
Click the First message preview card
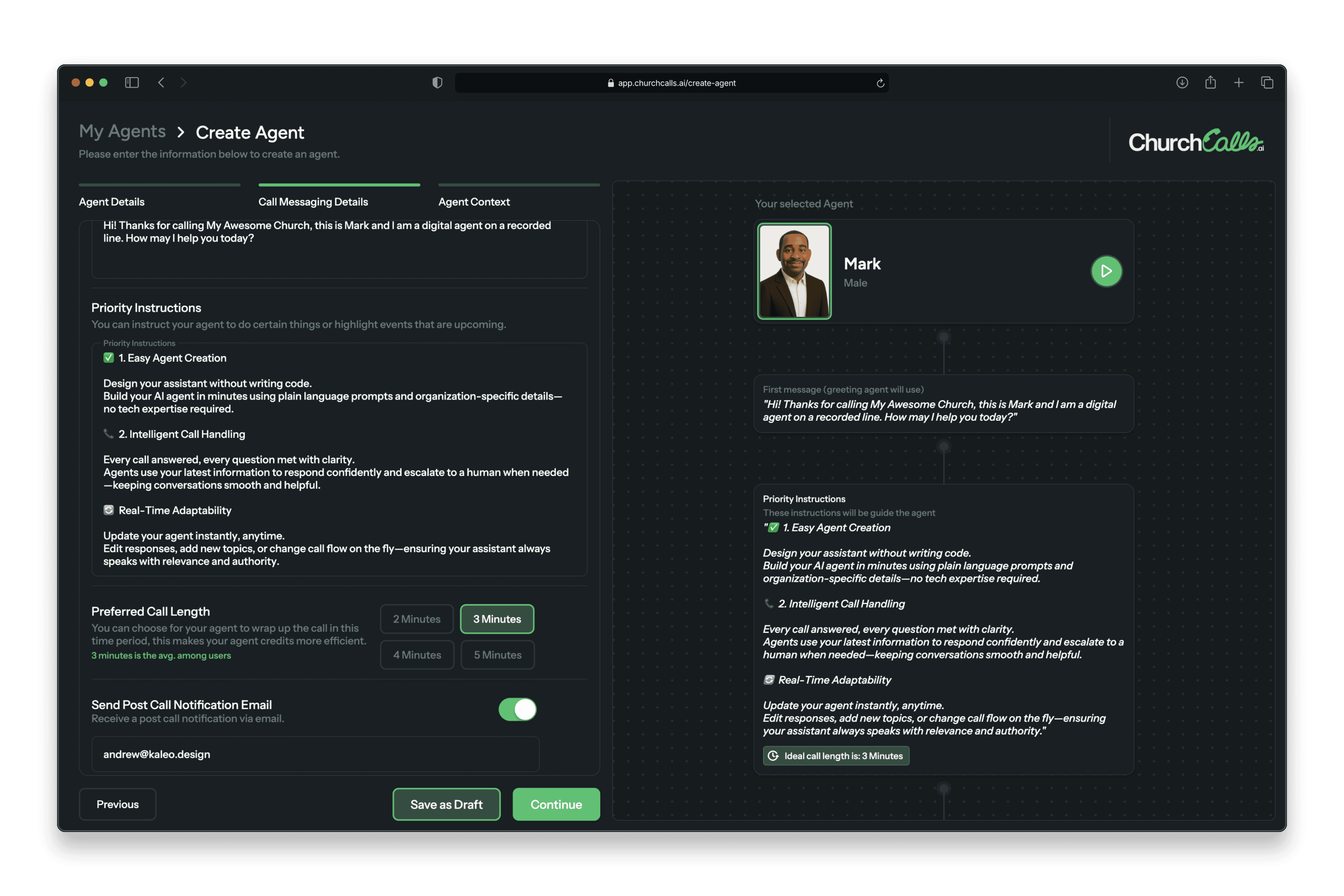[944, 404]
